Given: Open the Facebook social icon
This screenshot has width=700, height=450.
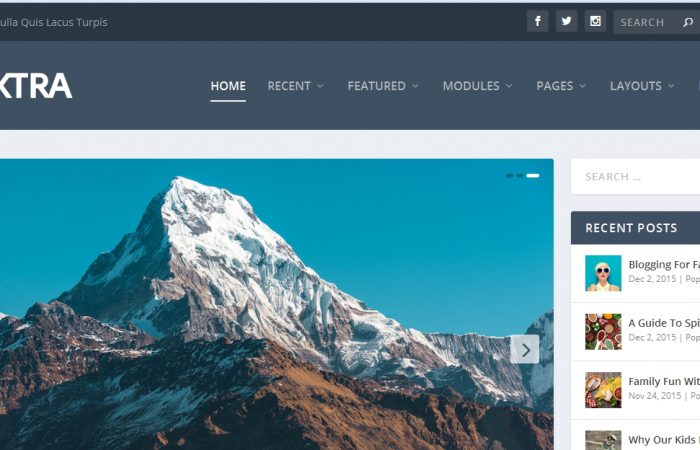Looking at the screenshot, I should coord(538,21).
